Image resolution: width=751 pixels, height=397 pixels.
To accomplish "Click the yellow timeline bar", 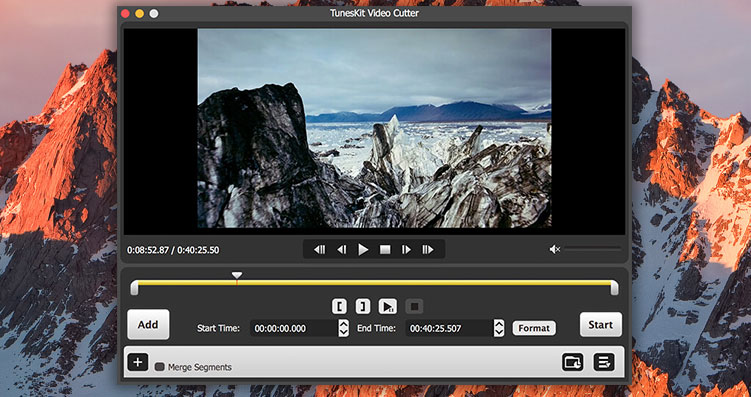I will [374, 283].
